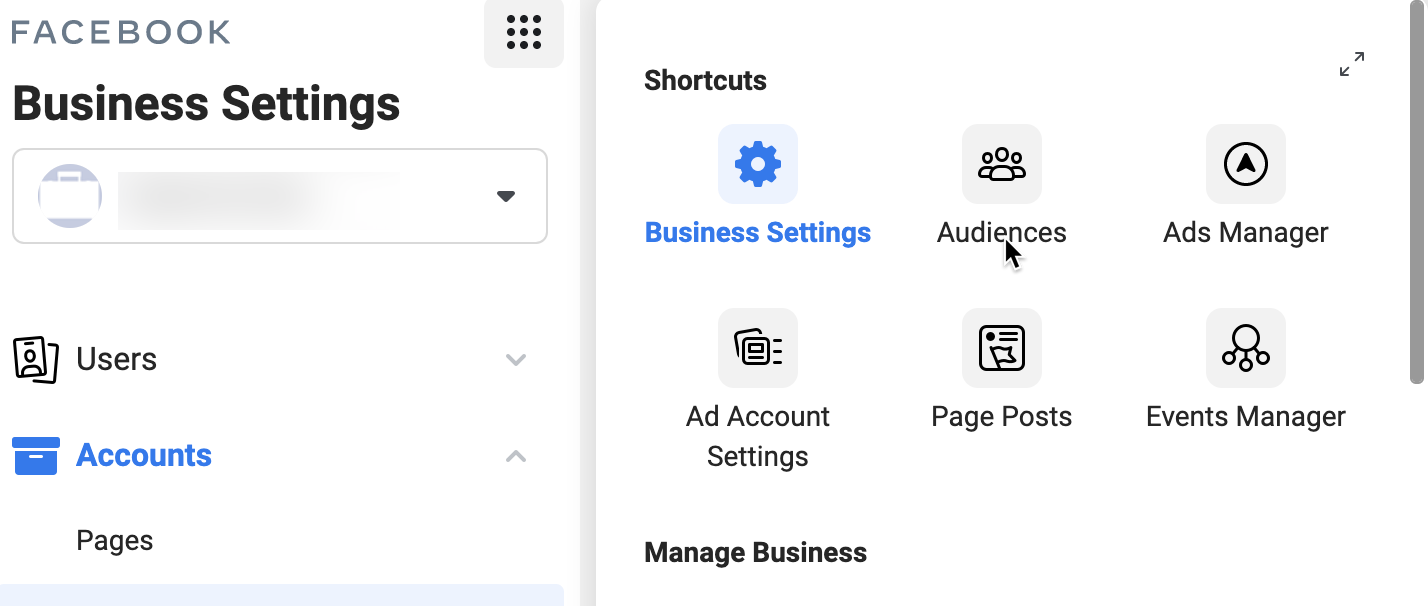1428x606 pixels.
Task: Open Ad Account Settings icon shortcut
Action: [x=758, y=348]
